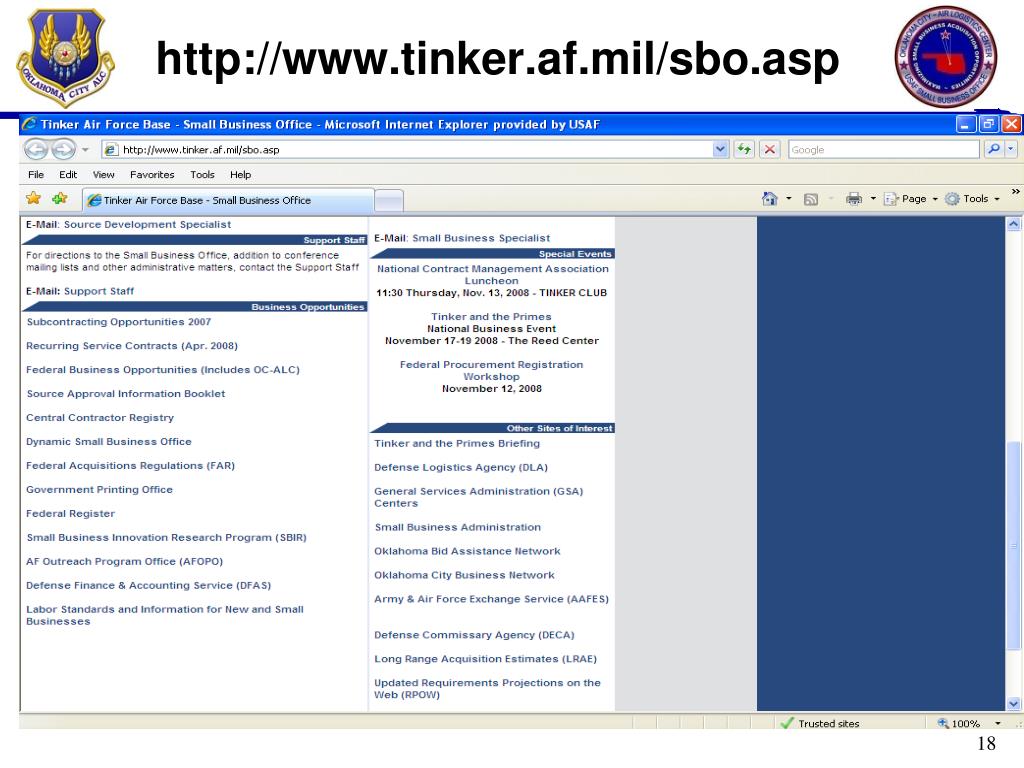Open Defense Finance & Accounting Service link
The height and width of the screenshot is (768, 1024).
coord(148,585)
